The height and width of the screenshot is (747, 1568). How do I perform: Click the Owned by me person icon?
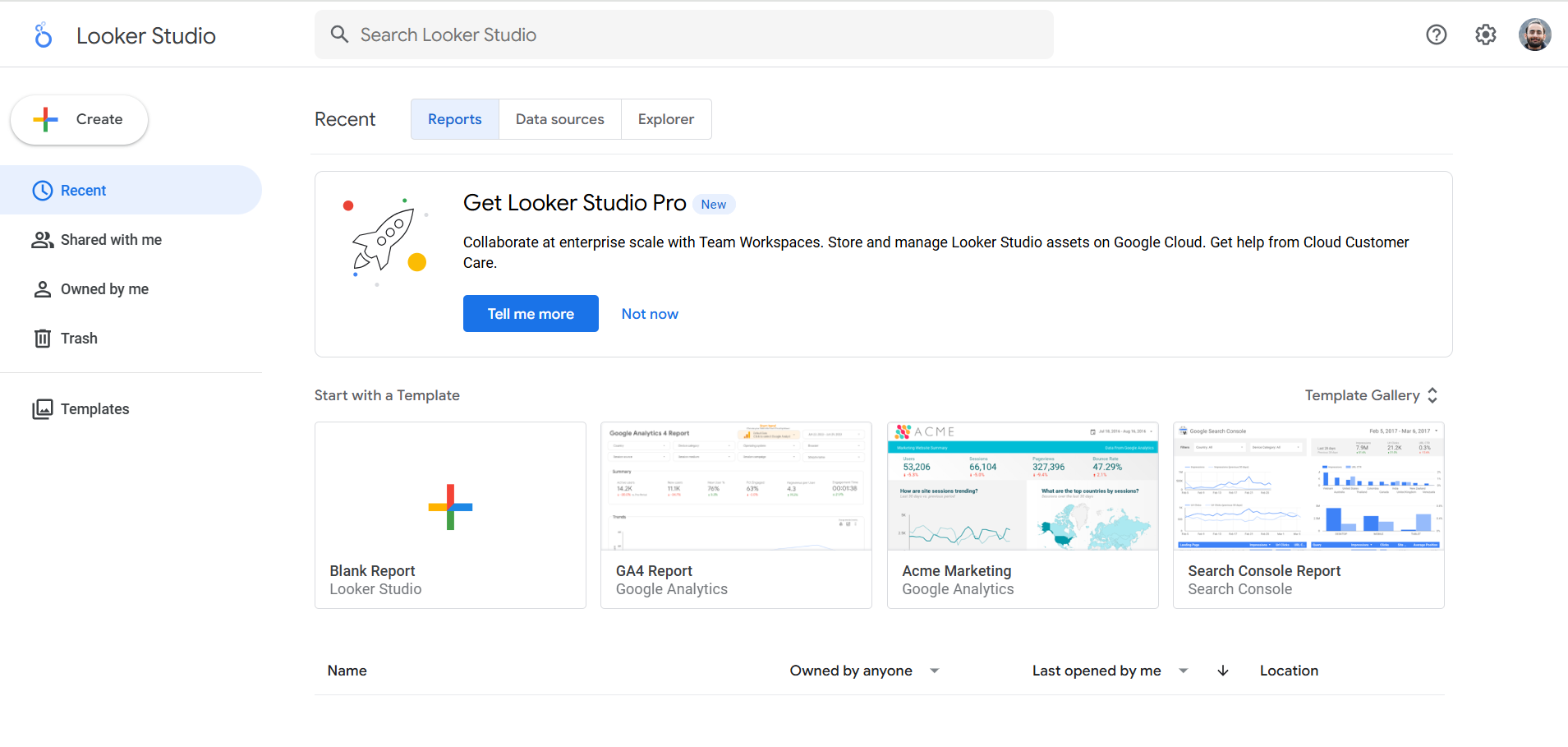42,289
